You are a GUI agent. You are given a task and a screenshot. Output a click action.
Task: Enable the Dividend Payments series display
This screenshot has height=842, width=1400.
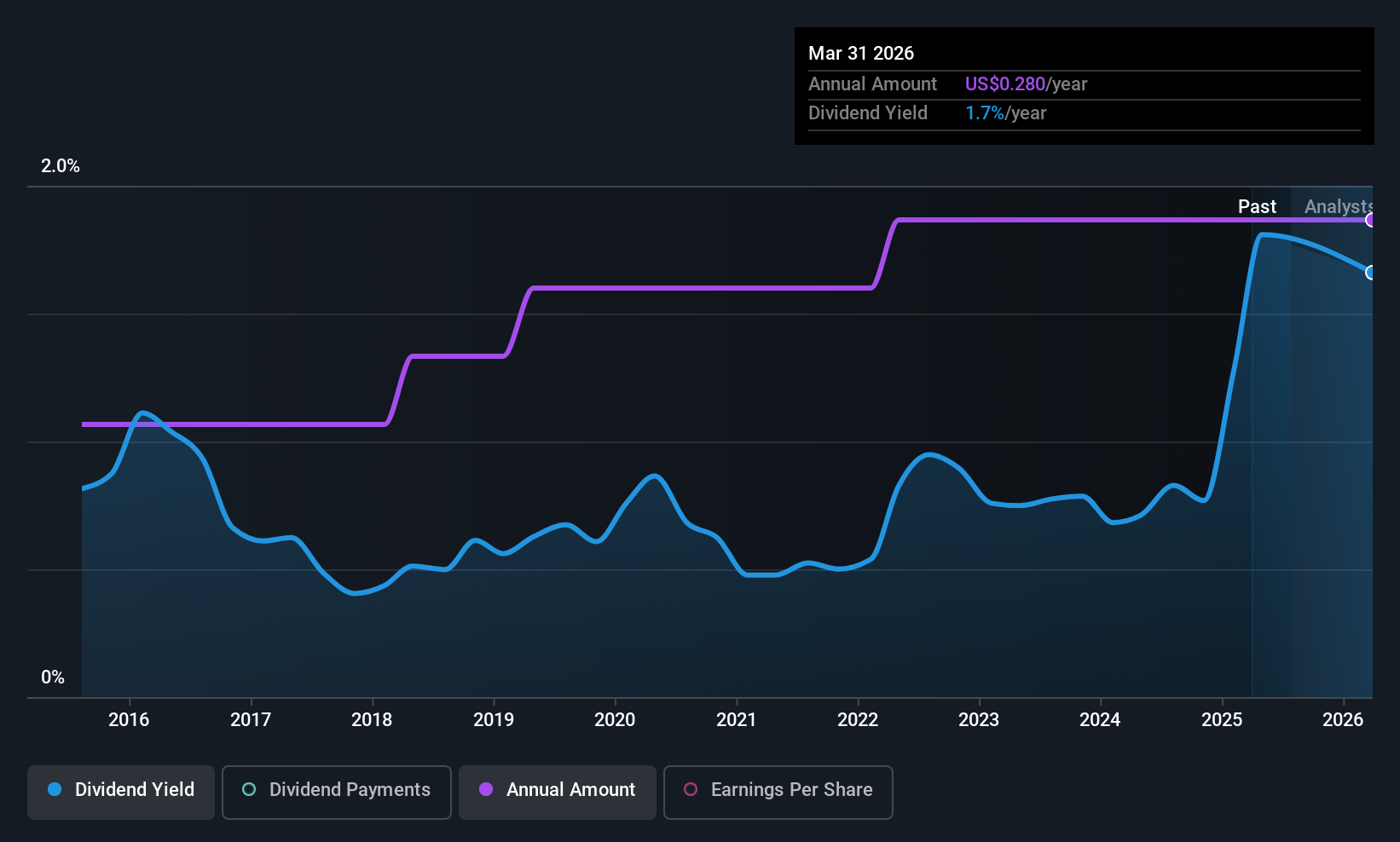(x=335, y=790)
